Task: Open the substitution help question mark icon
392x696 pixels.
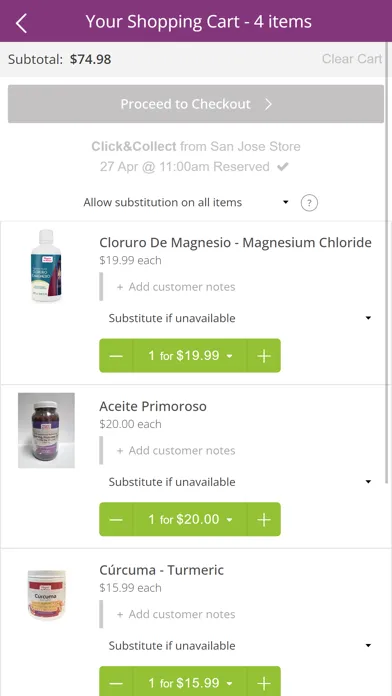Action: (309, 203)
